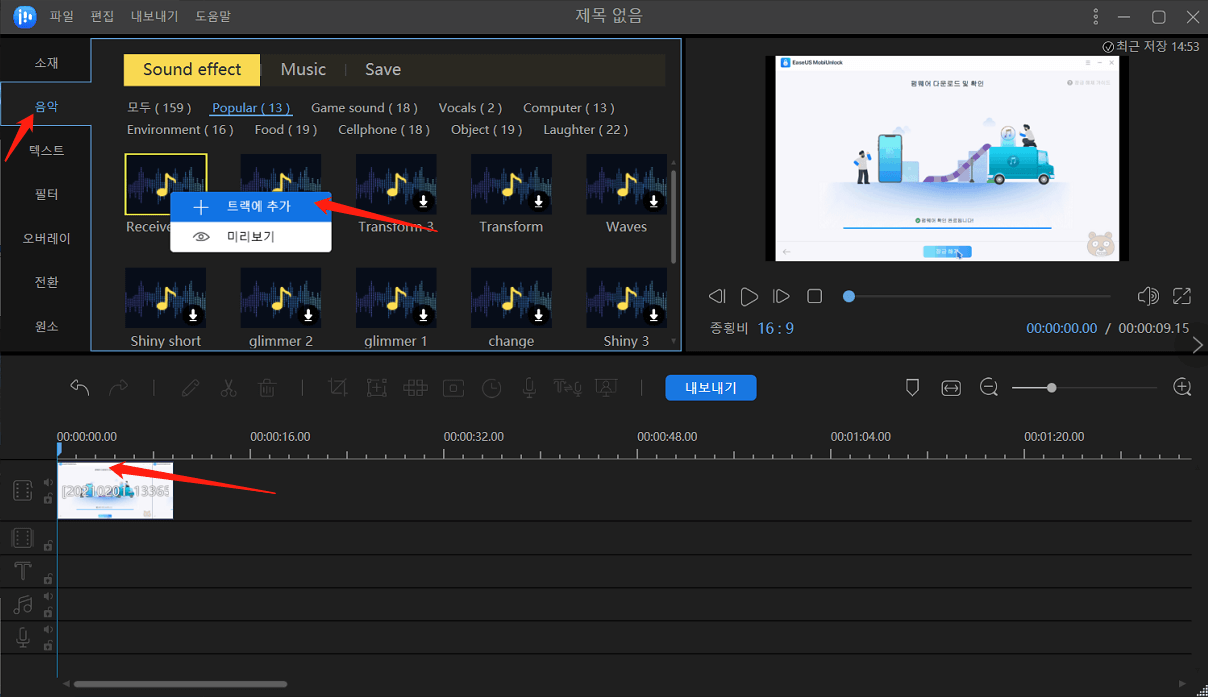Screen dimensions: 1208x697
Task: Open the 종횡비 16 : 9 aspect ratio selector
Action: coord(776,328)
